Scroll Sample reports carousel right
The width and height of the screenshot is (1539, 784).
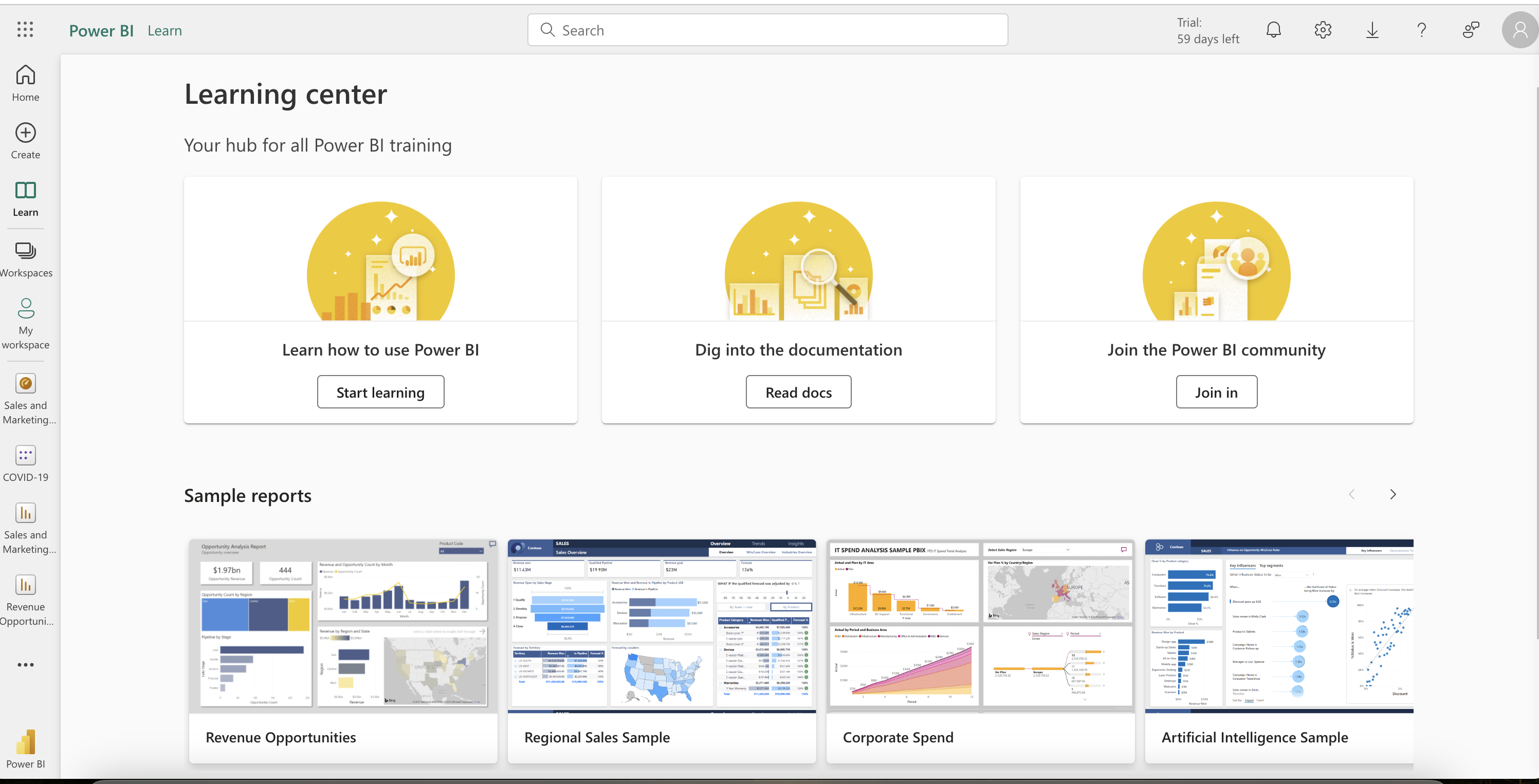tap(1393, 494)
